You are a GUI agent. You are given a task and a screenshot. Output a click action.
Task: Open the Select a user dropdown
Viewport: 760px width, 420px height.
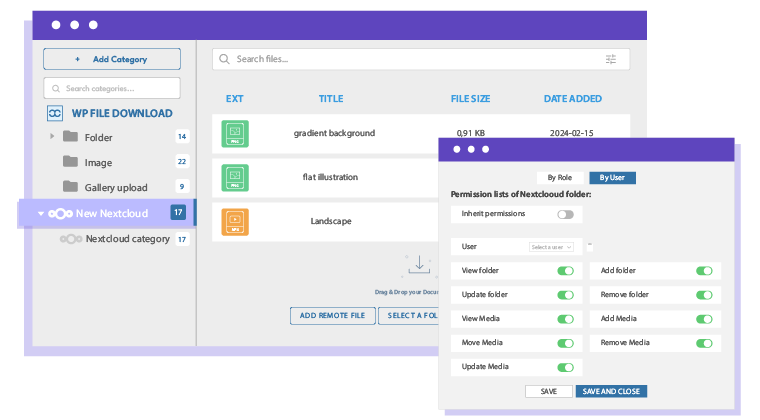tap(551, 246)
